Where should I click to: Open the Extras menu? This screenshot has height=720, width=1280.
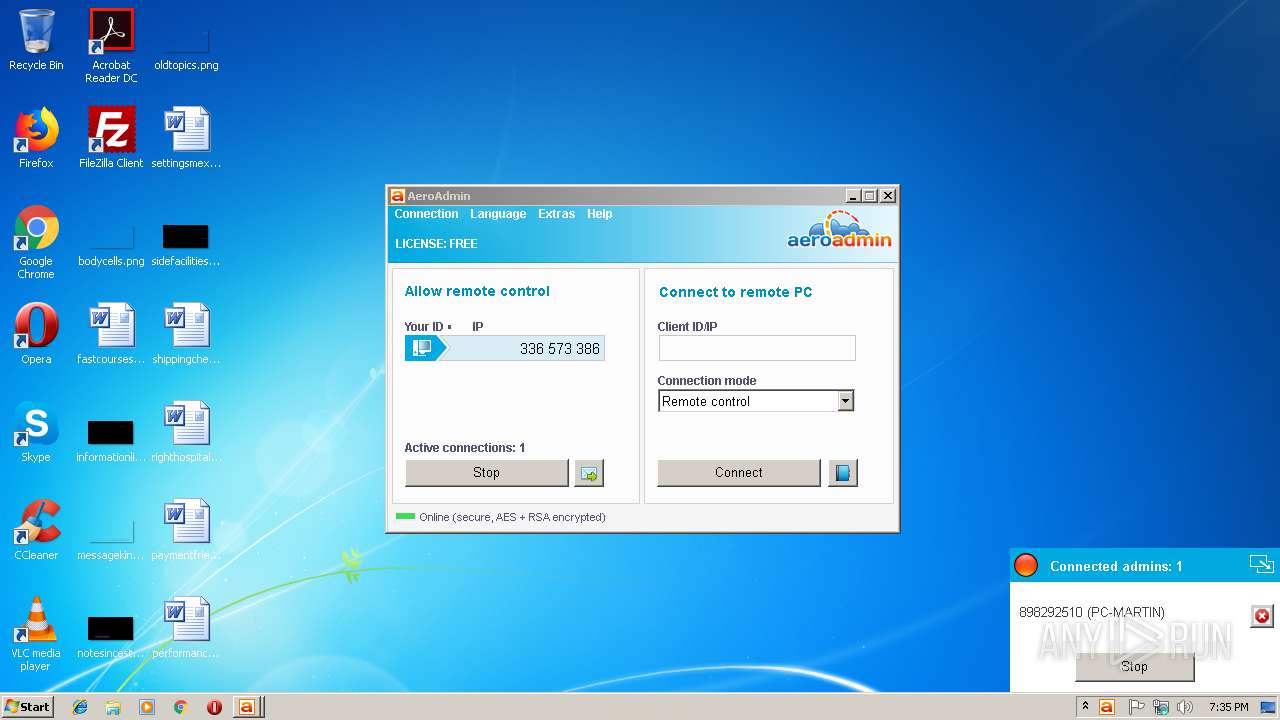(x=556, y=214)
